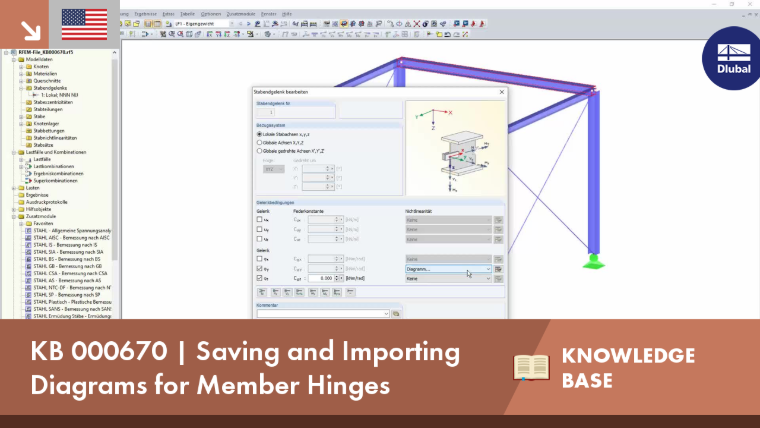The width and height of the screenshot is (760, 428).
Task: Click the last hinge preset icon in the row
Action: (350, 292)
